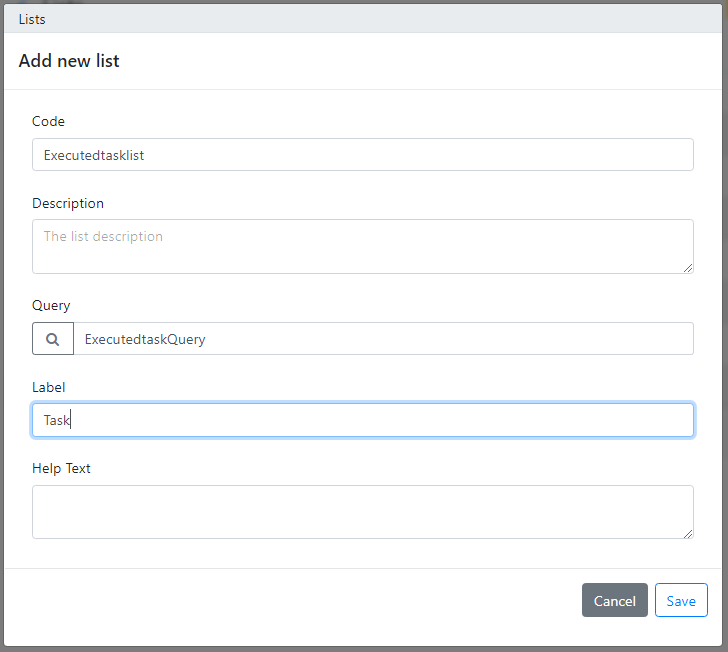Viewport: 728px width, 652px height.
Task: Click the ExecutedtaskQuery text value
Action: coord(145,339)
